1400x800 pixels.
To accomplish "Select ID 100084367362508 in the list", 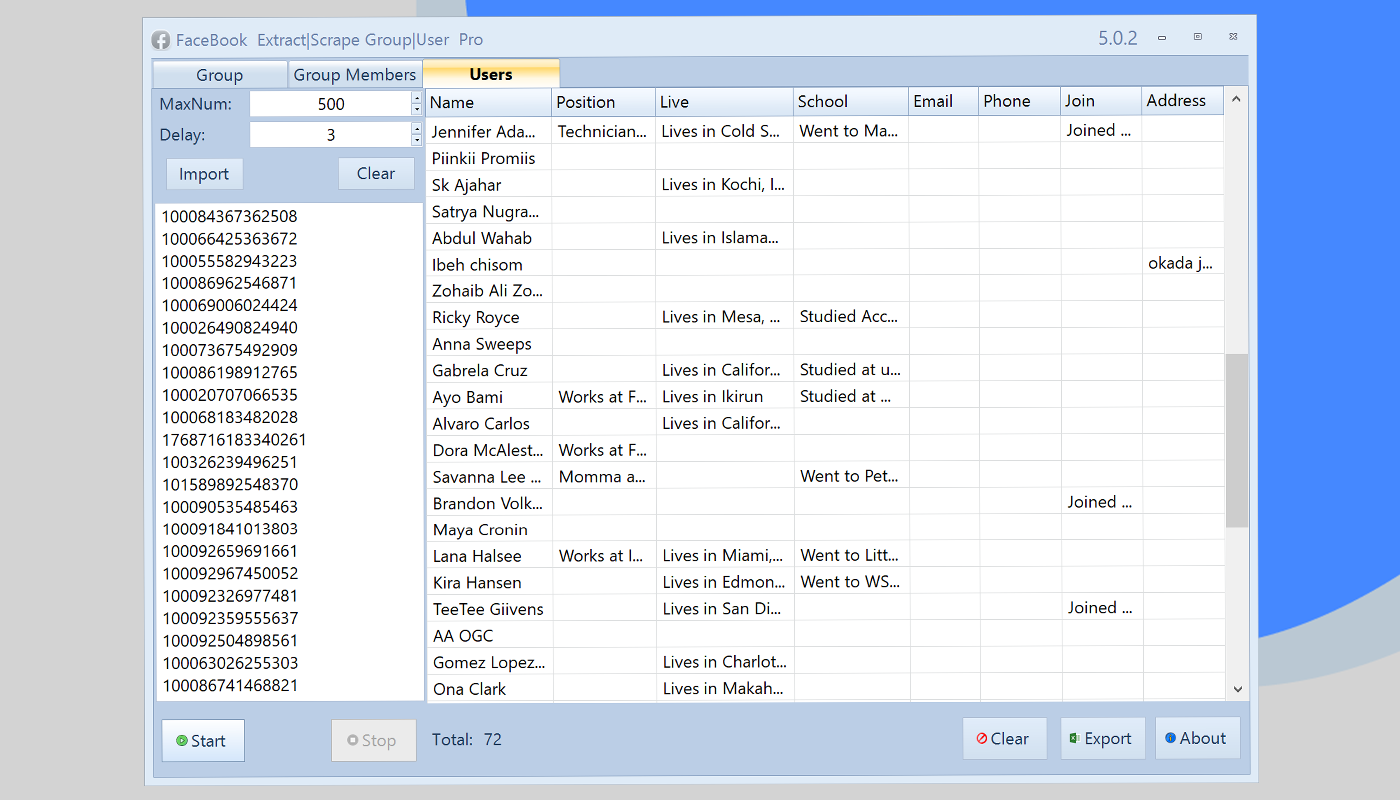I will [x=230, y=216].
